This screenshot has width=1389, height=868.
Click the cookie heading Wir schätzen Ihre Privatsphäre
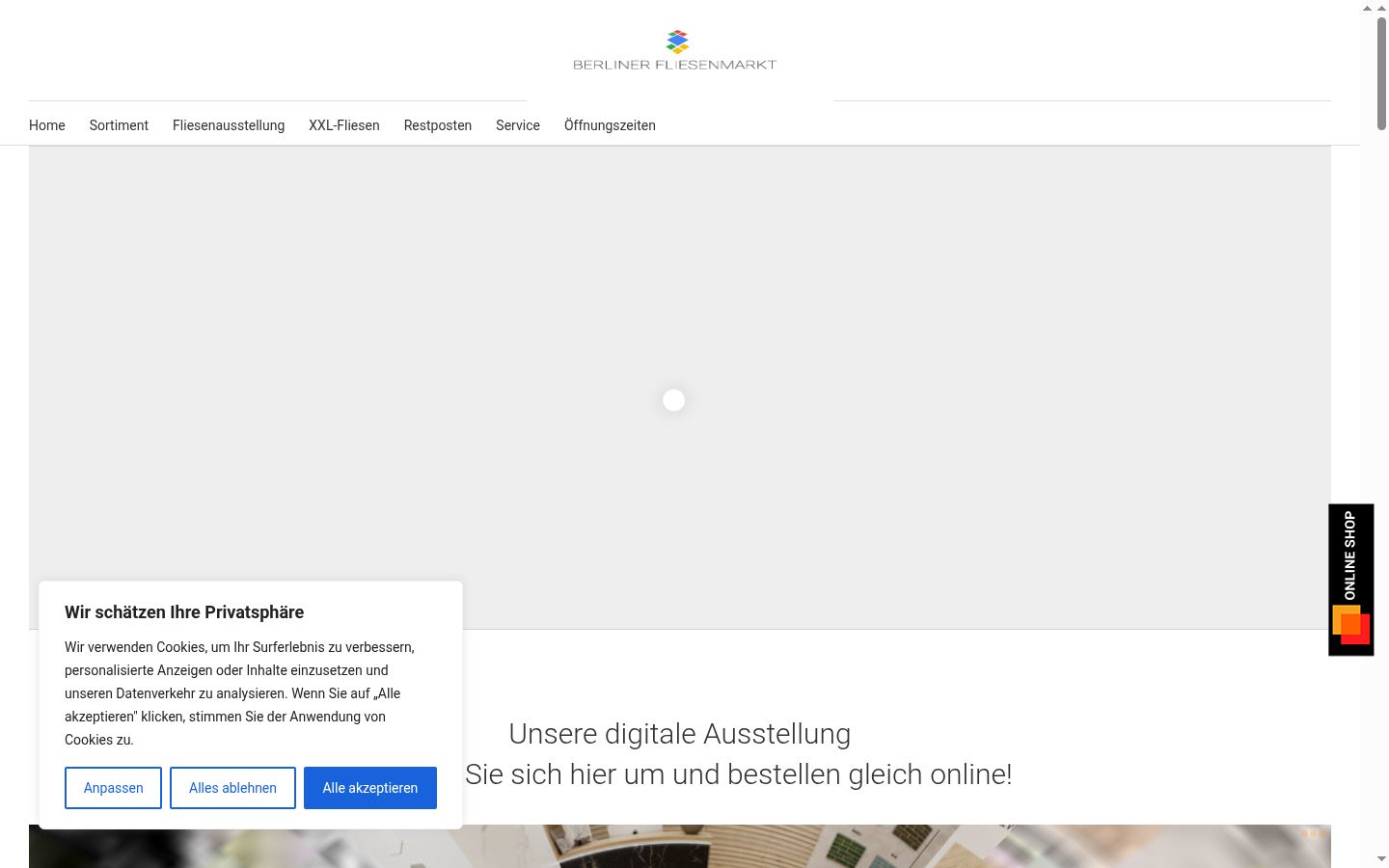(x=184, y=612)
